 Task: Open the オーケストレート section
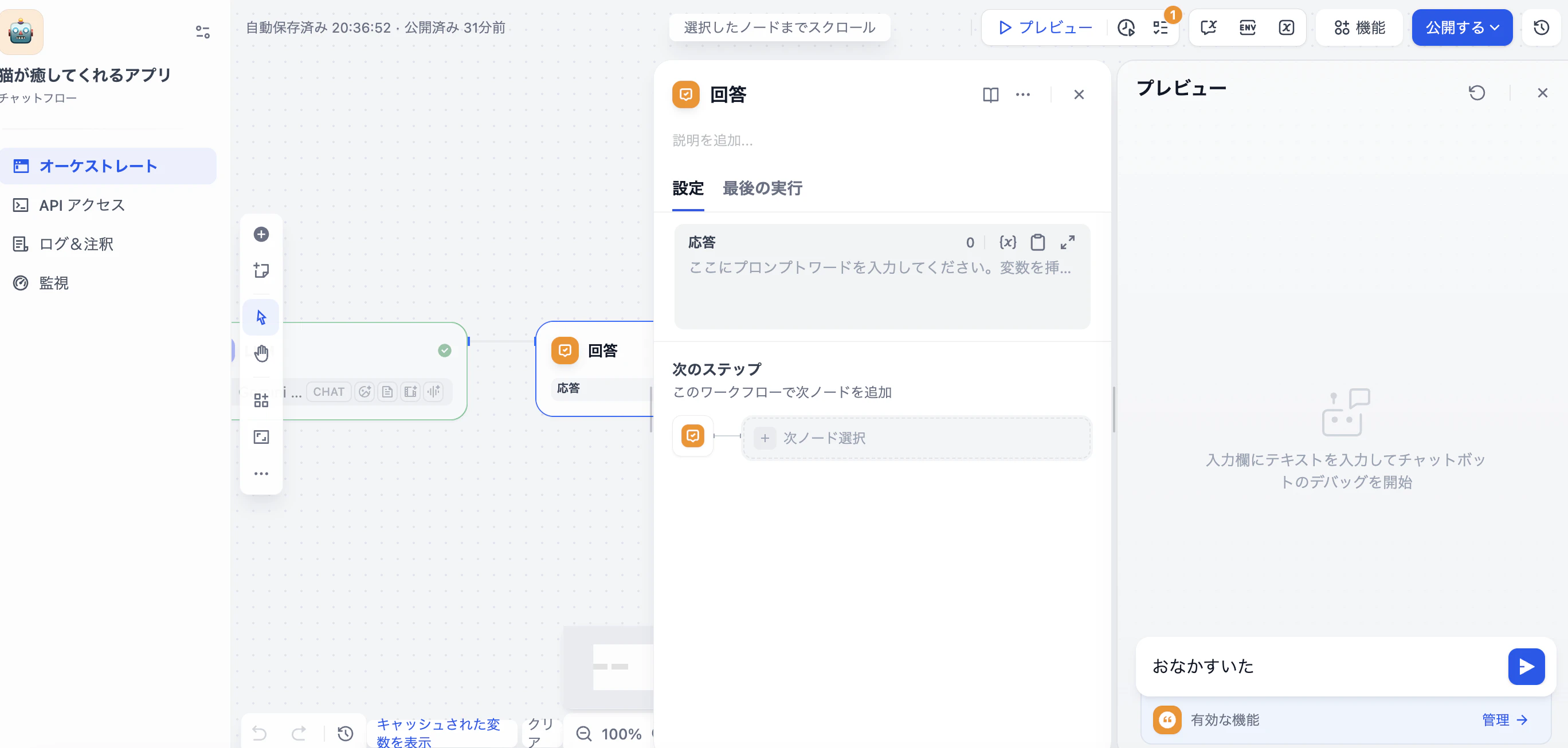tap(108, 166)
